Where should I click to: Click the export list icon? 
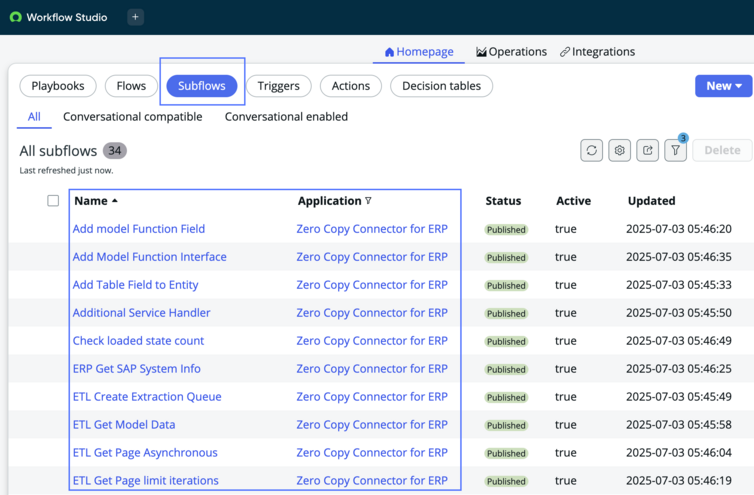[647, 151]
